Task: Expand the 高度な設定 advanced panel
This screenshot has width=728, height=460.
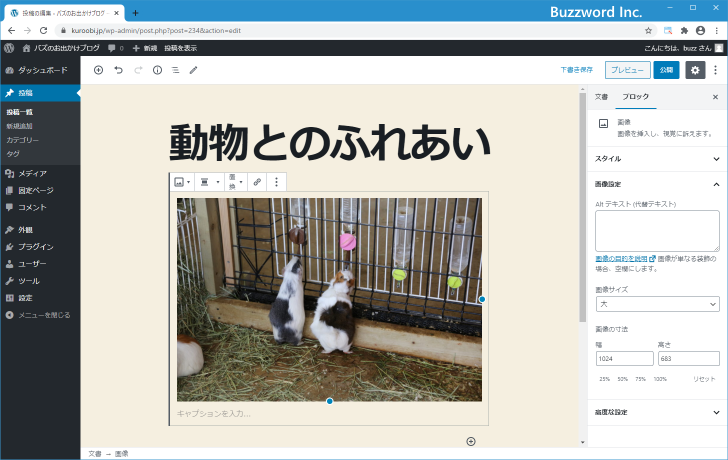Action: (x=657, y=412)
